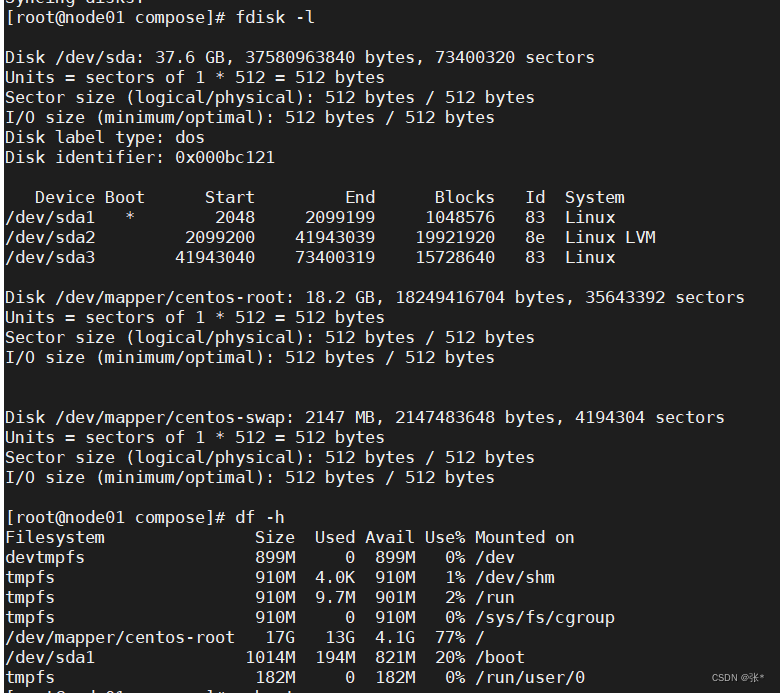Click the 'Start' column header

229,198
